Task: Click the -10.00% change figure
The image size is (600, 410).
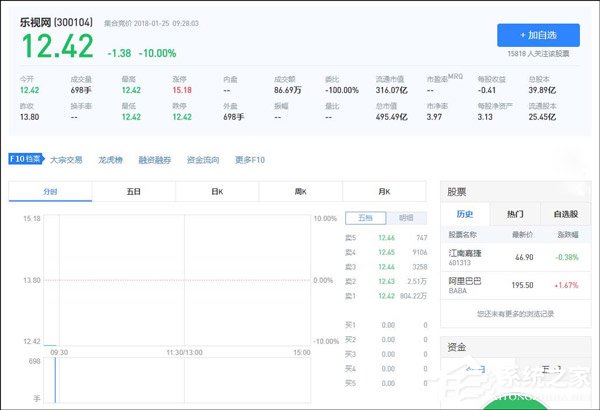Action: [x=157, y=53]
